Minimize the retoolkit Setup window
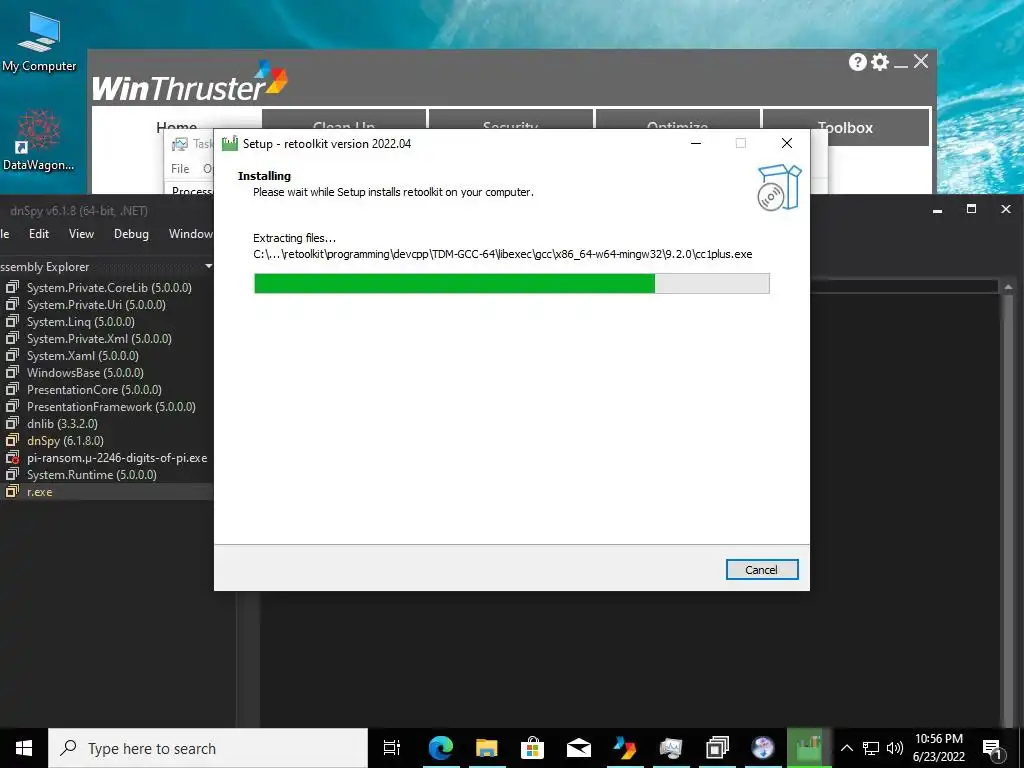Viewport: 1024px width, 768px height. click(696, 144)
